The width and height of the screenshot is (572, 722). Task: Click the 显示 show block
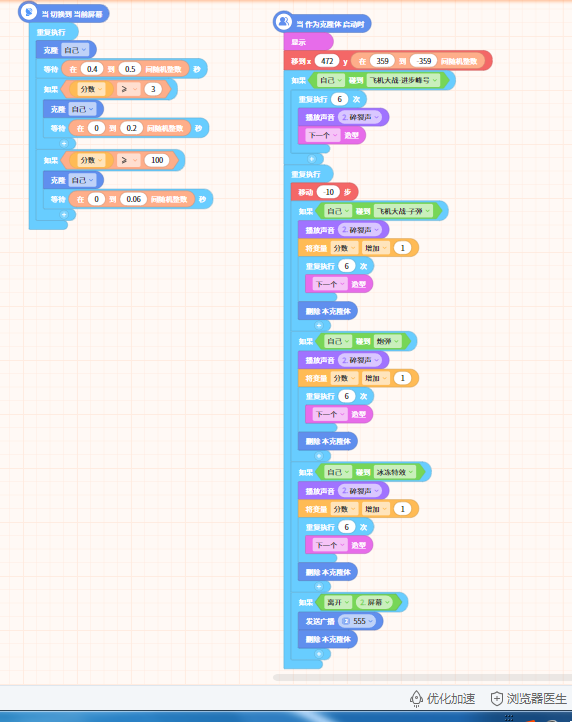(x=308, y=42)
